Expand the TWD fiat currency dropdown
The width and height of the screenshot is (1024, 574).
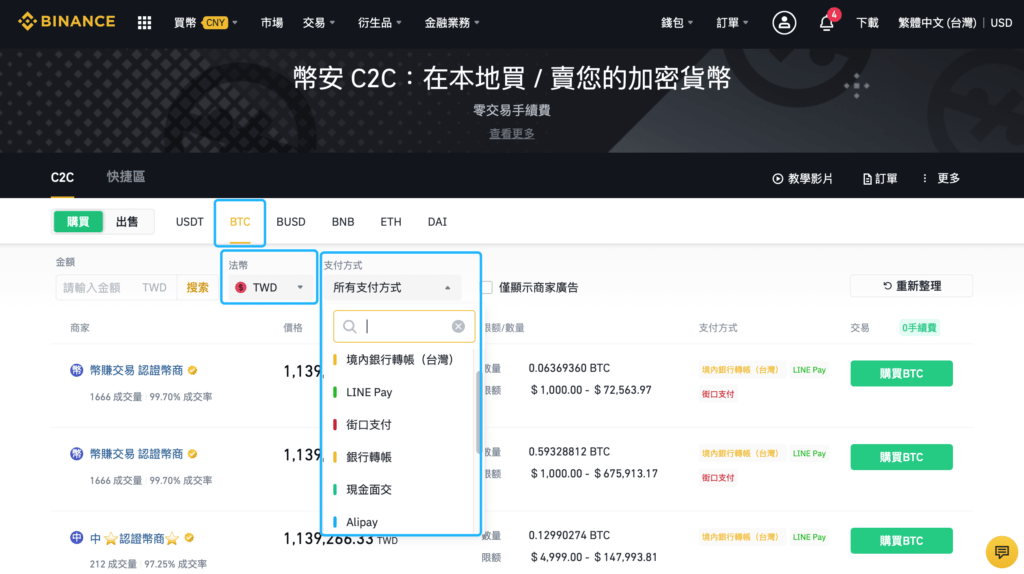point(269,287)
